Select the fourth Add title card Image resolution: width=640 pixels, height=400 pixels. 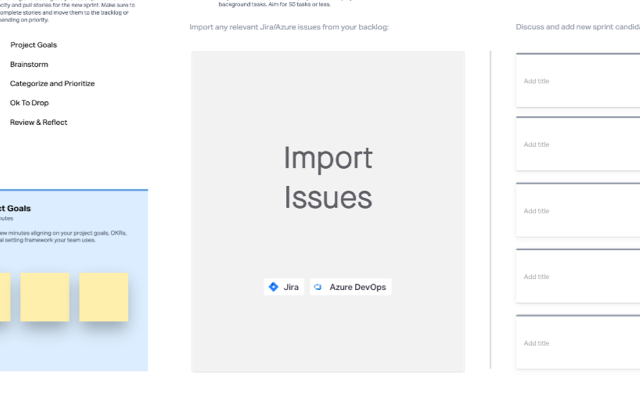pyautogui.click(x=578, y=277)
